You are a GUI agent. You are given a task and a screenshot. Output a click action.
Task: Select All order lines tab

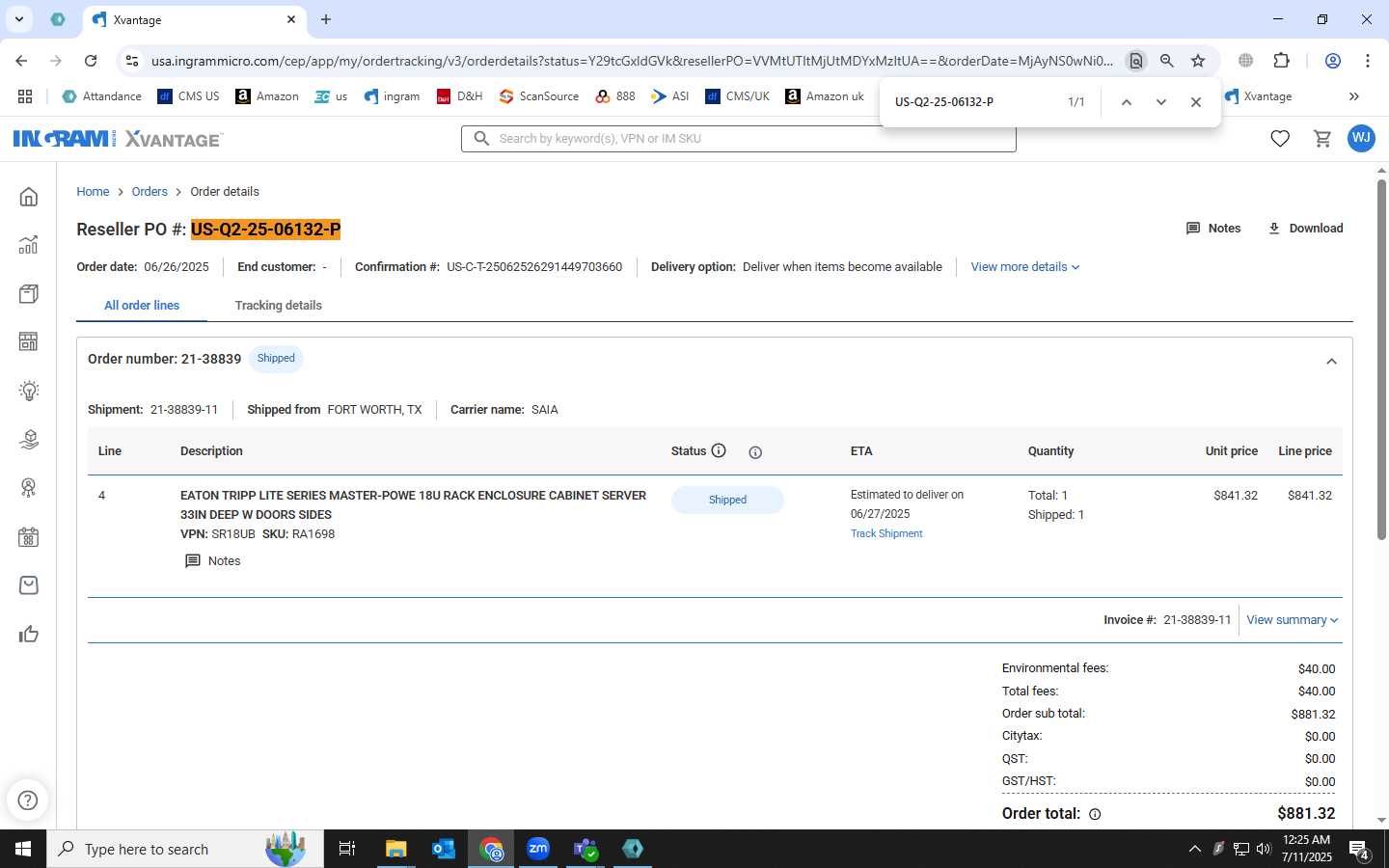(x=142, y=306)
